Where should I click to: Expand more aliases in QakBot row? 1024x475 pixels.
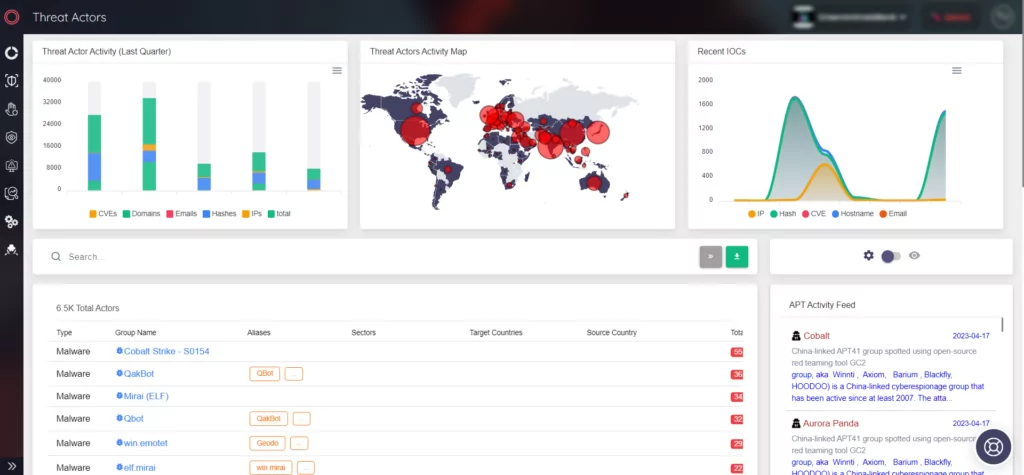click(x=294, y=374)
